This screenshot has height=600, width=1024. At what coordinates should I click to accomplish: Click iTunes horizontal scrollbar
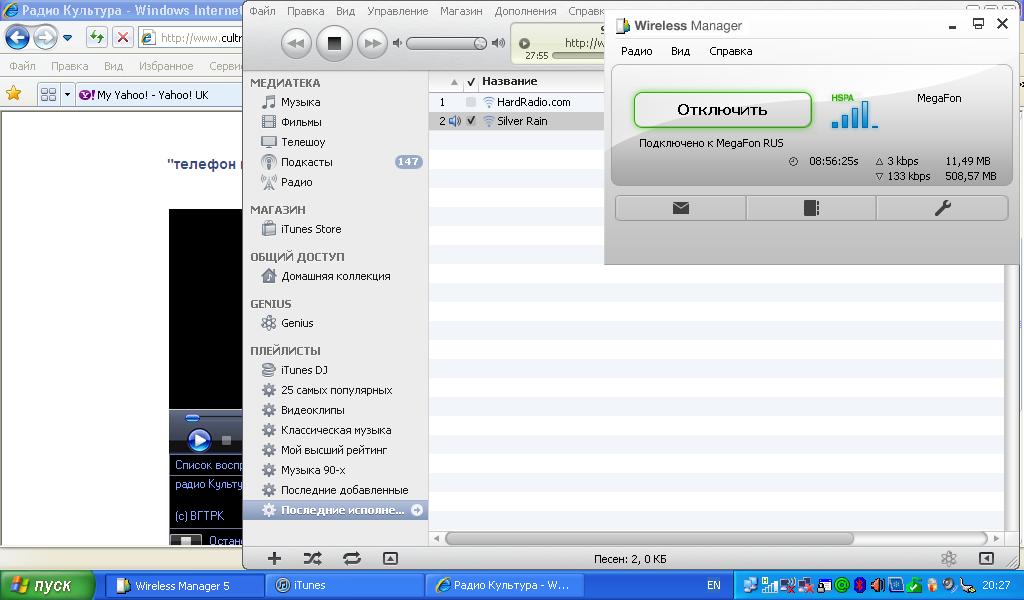(x=650, y=539)
